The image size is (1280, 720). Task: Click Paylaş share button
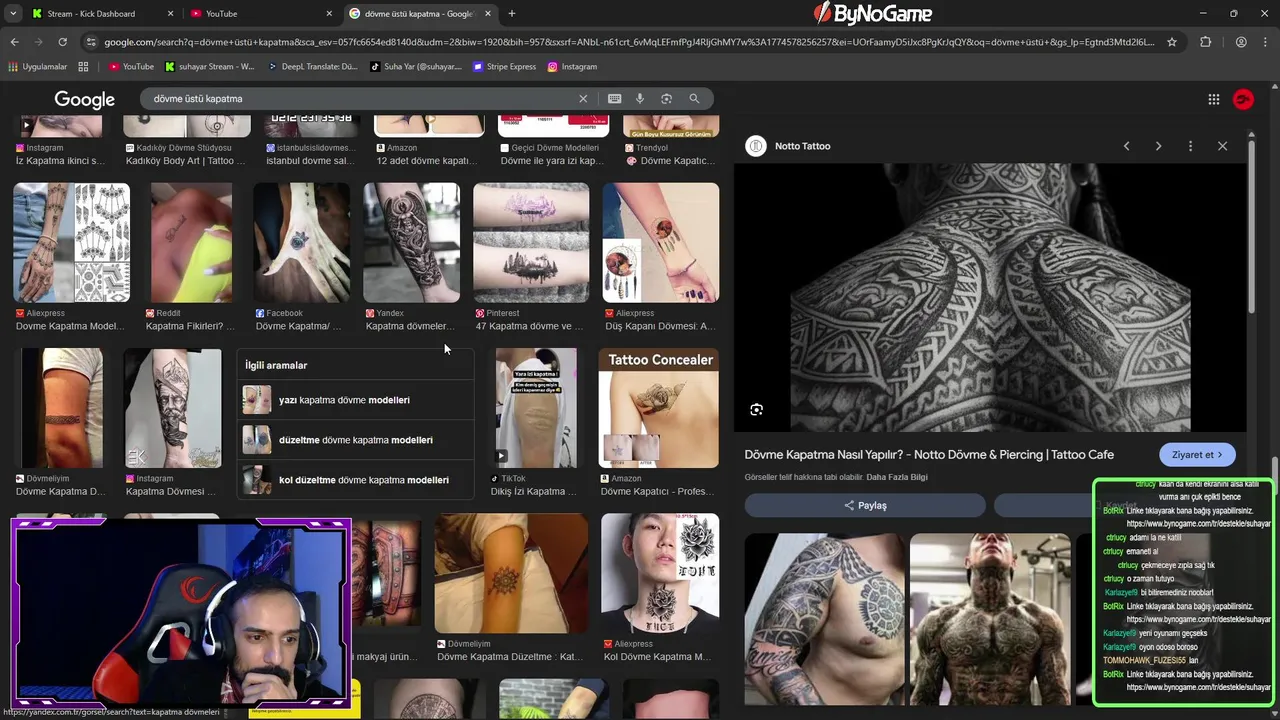pos(865,505)
